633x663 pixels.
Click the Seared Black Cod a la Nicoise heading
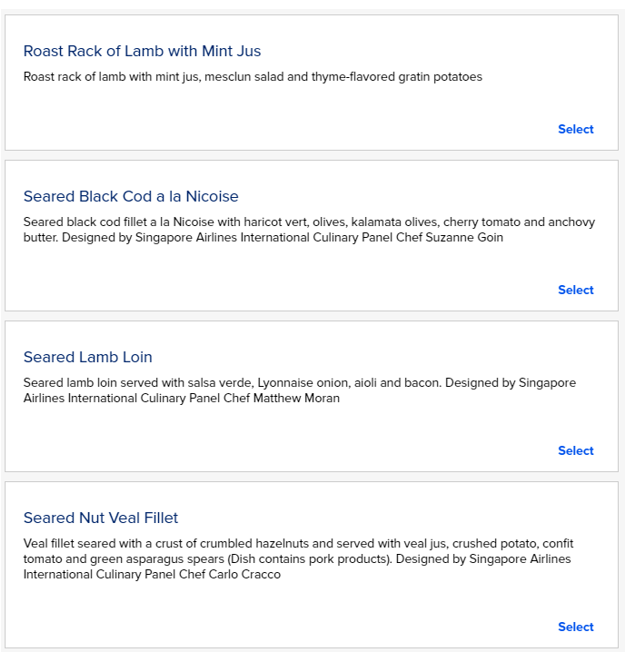pyautogui.click(x=131, y=197)
